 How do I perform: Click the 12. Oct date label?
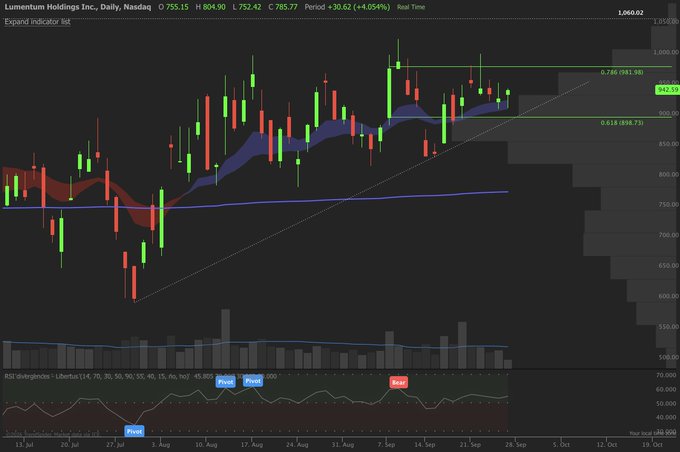(x=607, y=445)
